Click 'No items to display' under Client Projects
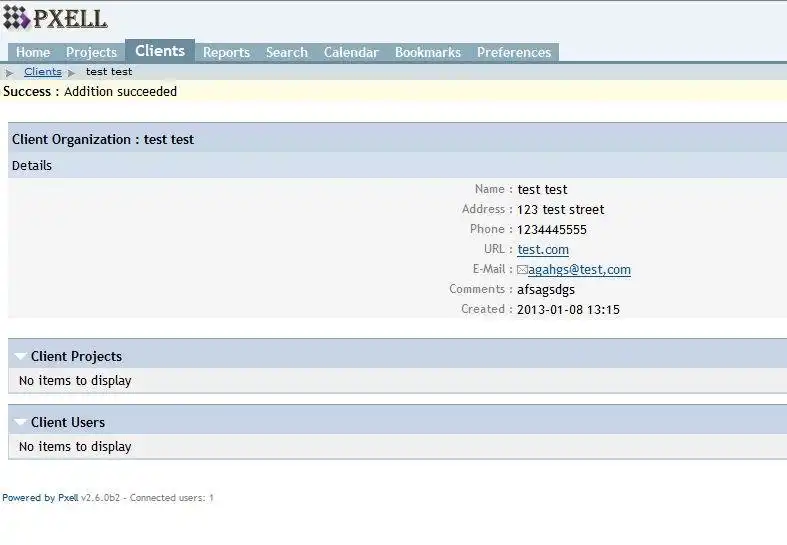This screenshot has width=787, height=545. coord(75,381)
